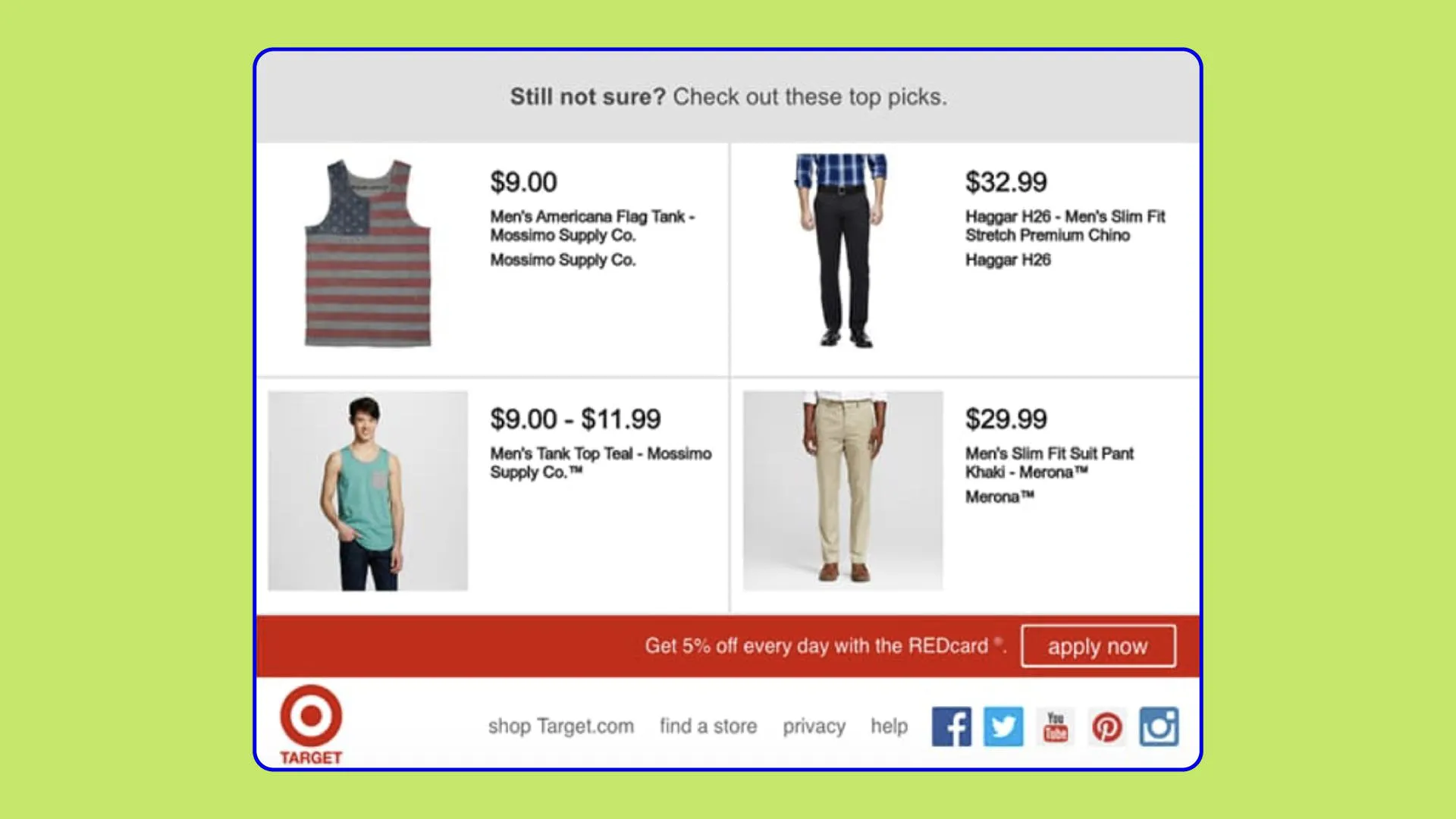View the black Haggar chino pants image
The image size is (1456, 819).
(x=842, y=251)
